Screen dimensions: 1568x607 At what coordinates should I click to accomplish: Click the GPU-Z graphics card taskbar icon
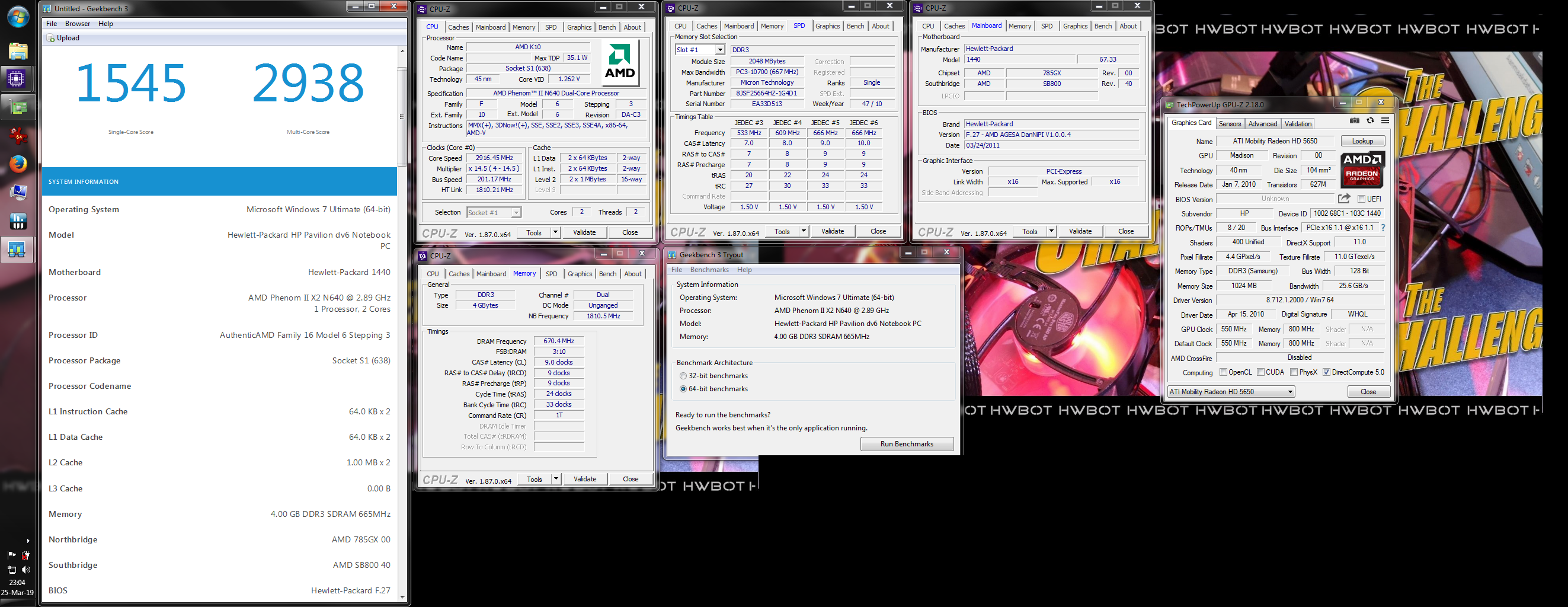pos(18,108)
